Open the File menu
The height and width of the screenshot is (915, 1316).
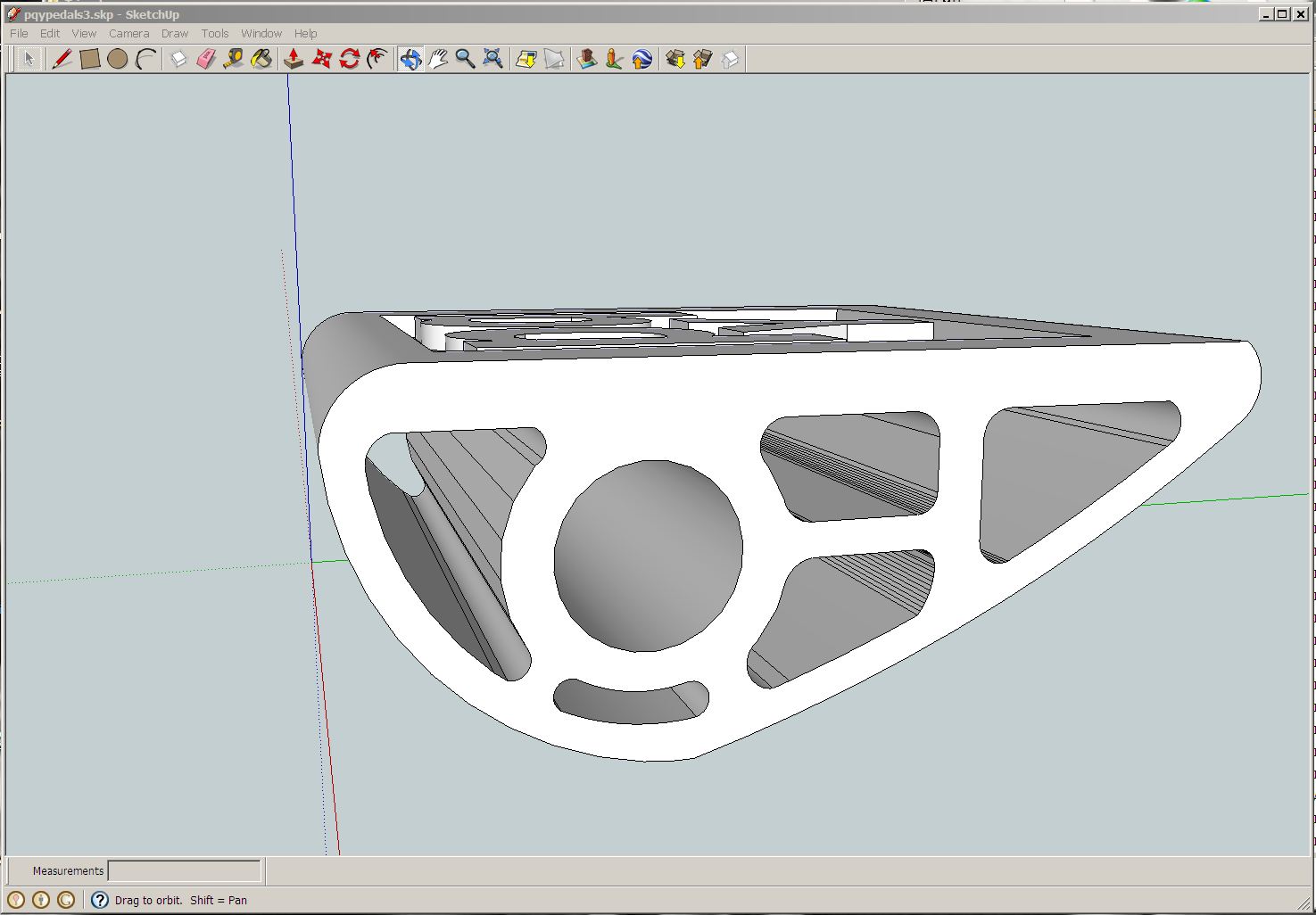click(x=19, y=33)
